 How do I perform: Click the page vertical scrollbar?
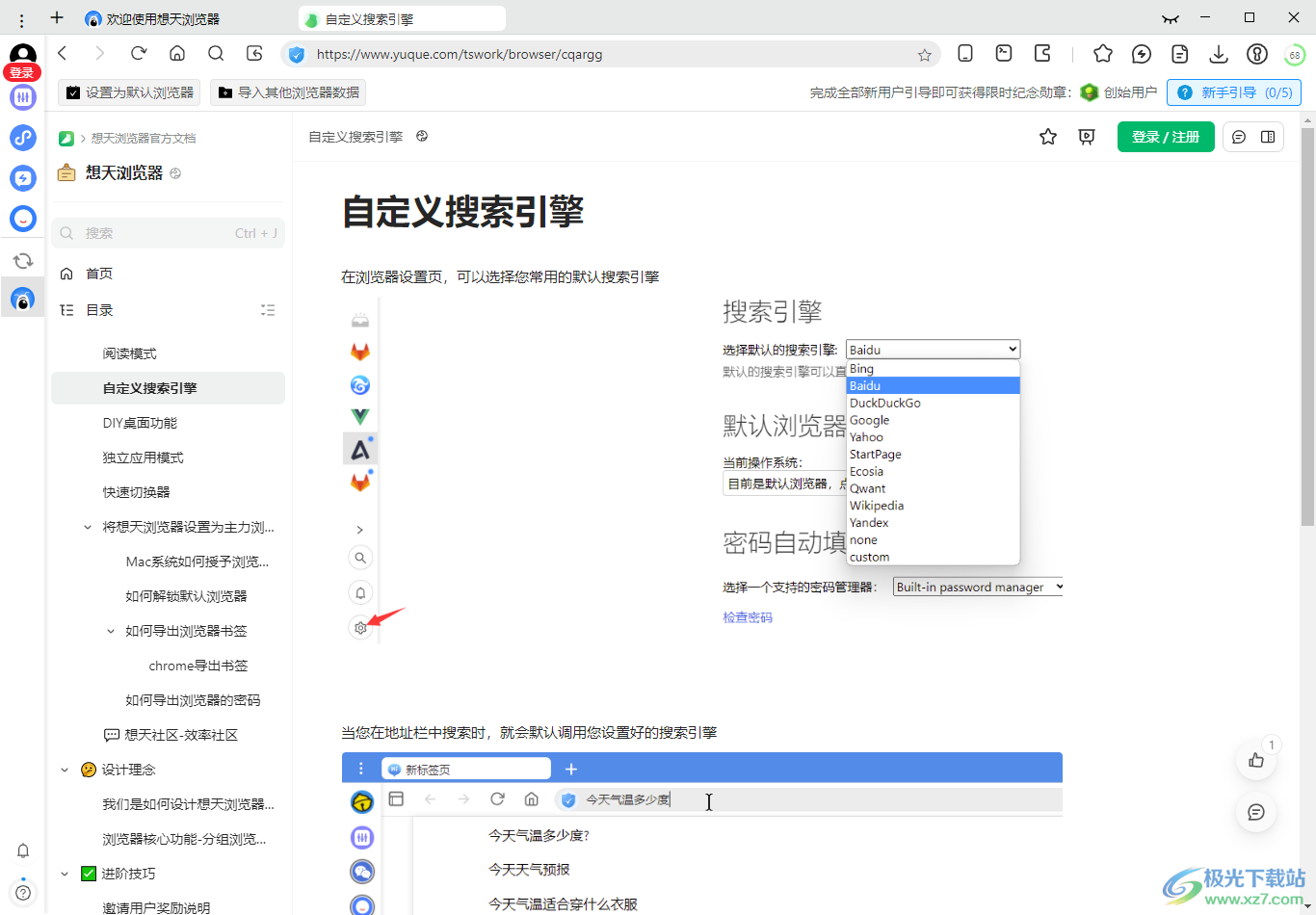tap(1307, 327)
